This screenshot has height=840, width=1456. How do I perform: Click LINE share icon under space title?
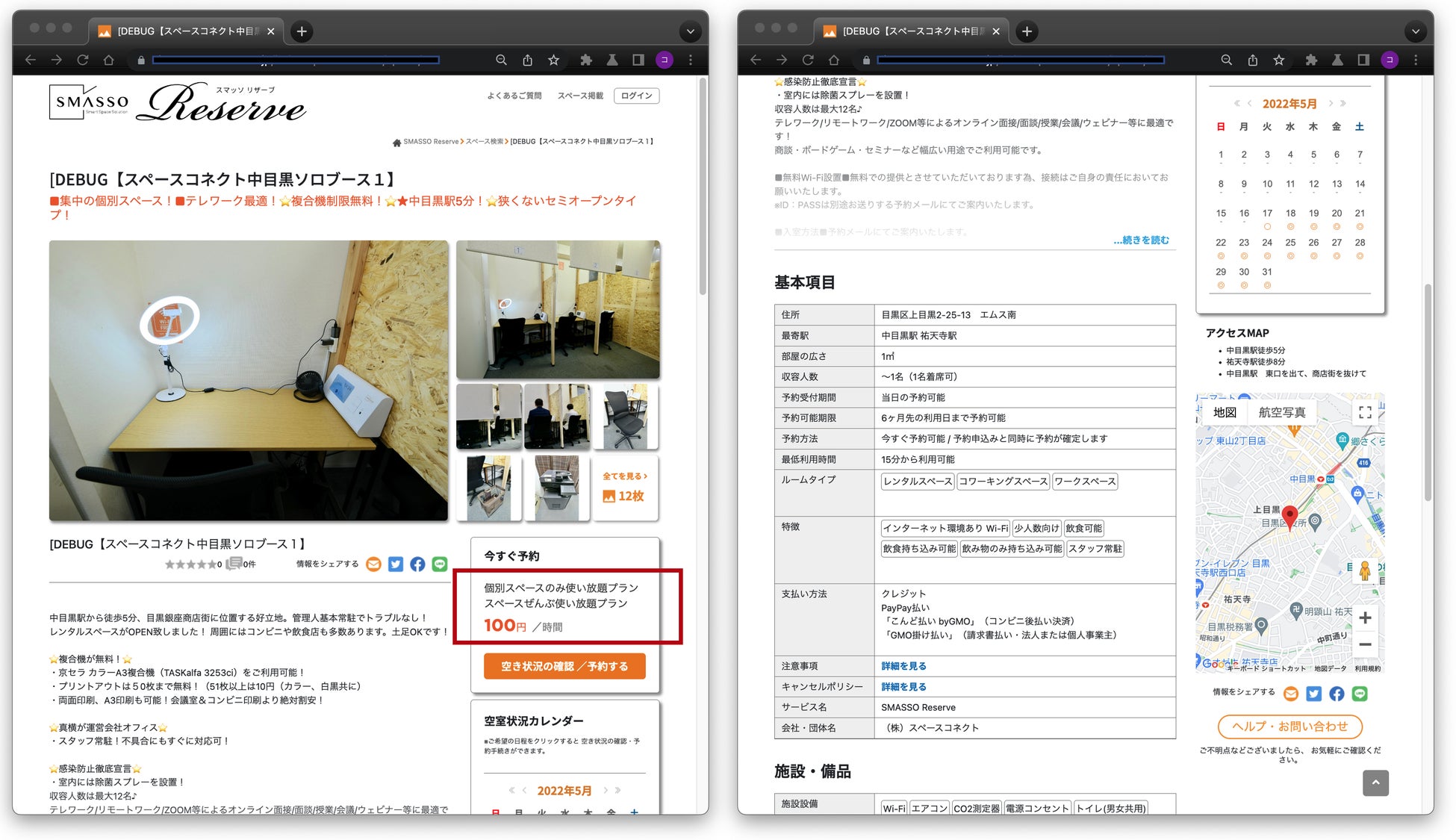[x=440, y=564]
